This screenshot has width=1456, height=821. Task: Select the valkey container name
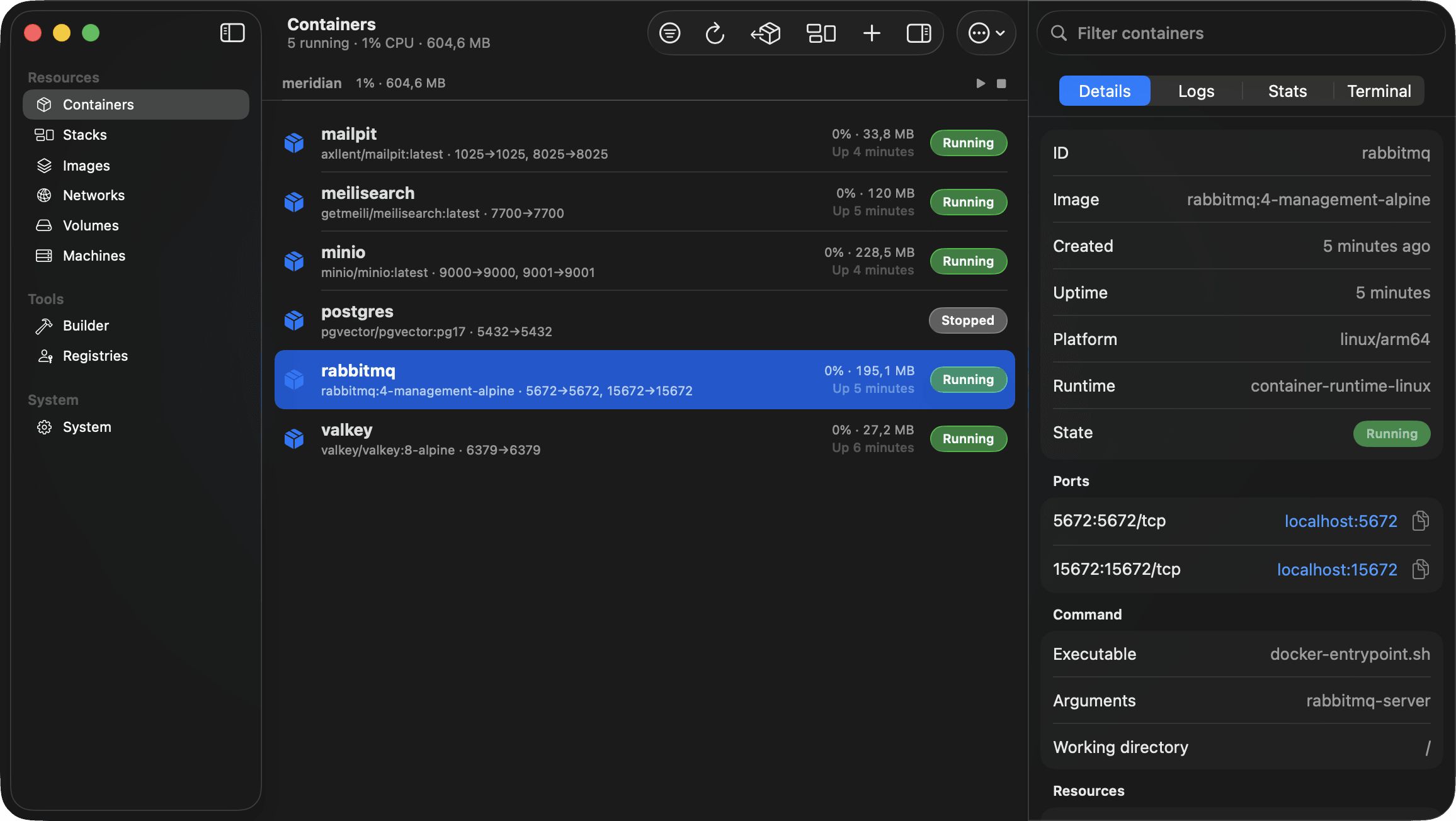[346, 430]
